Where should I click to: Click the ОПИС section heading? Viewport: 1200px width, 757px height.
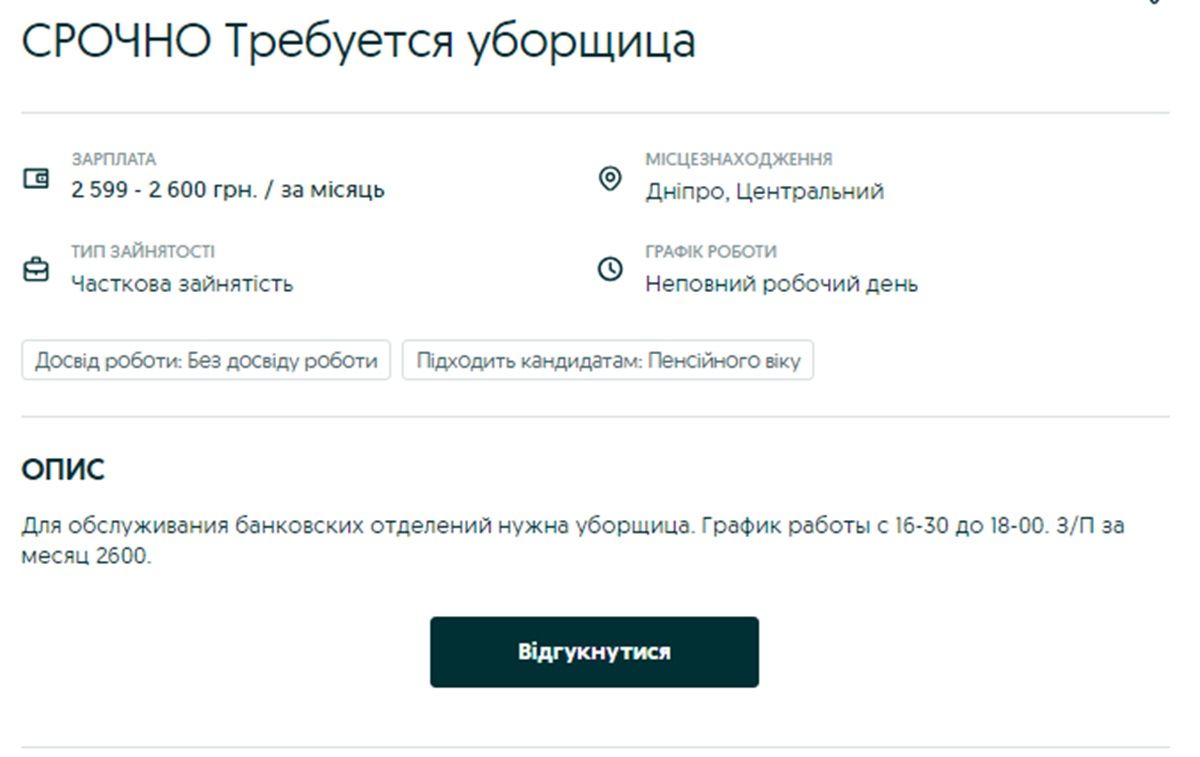click(x=63, y=470)
